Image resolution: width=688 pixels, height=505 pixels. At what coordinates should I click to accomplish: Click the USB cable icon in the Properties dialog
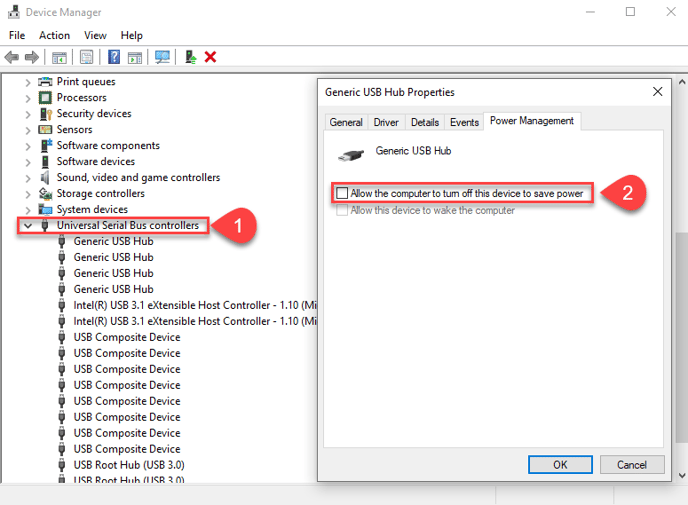351,155
